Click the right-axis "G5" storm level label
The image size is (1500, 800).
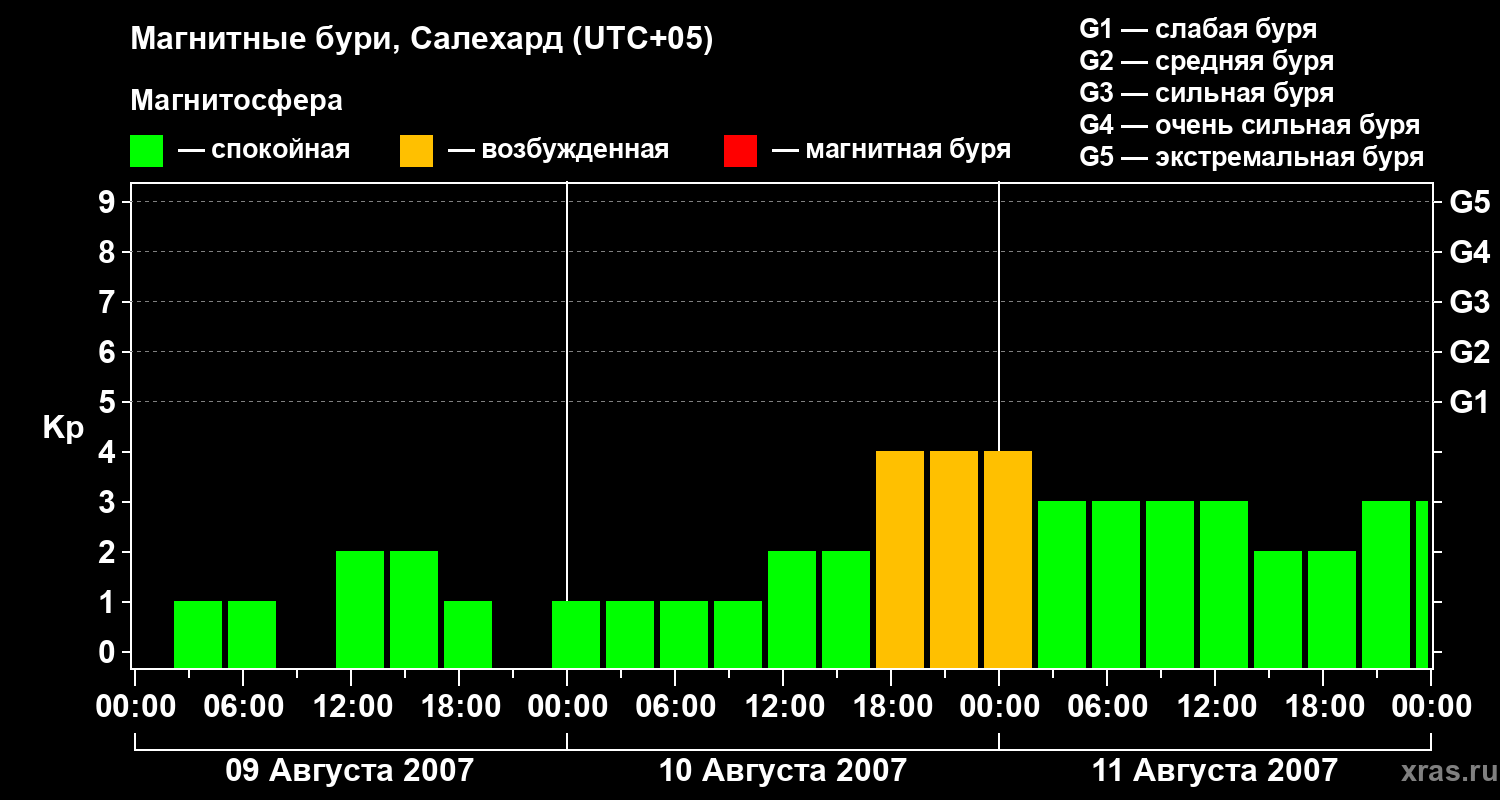(x=1470, y=202)
